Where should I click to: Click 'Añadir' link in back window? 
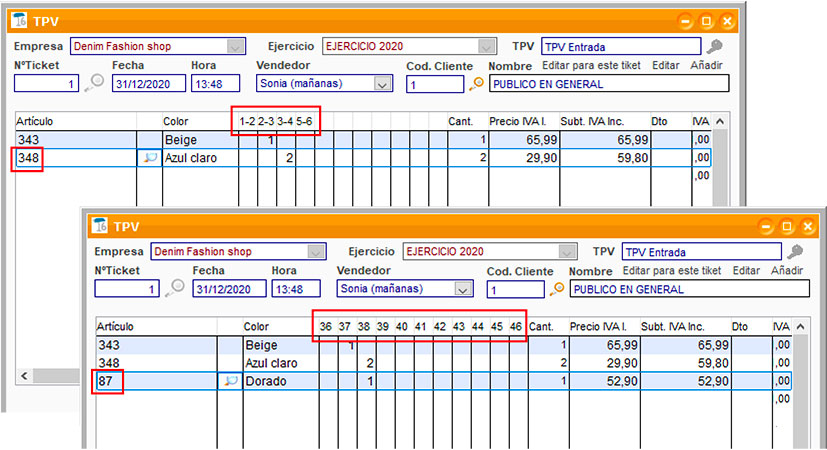[707, 65]
